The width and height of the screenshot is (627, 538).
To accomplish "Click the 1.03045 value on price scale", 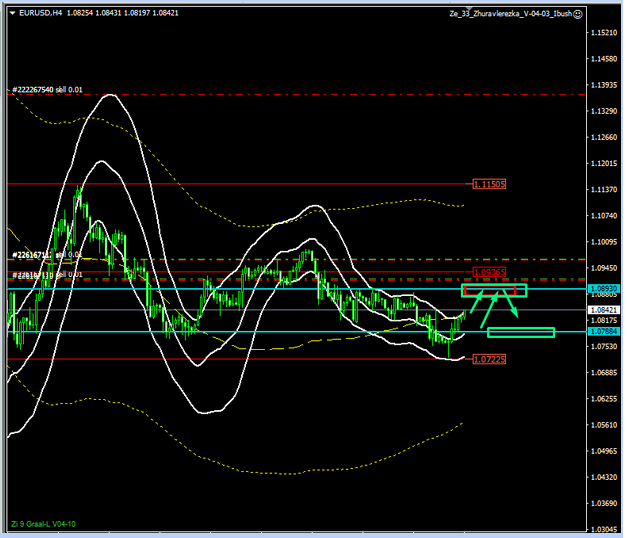I will pos(602,530).
